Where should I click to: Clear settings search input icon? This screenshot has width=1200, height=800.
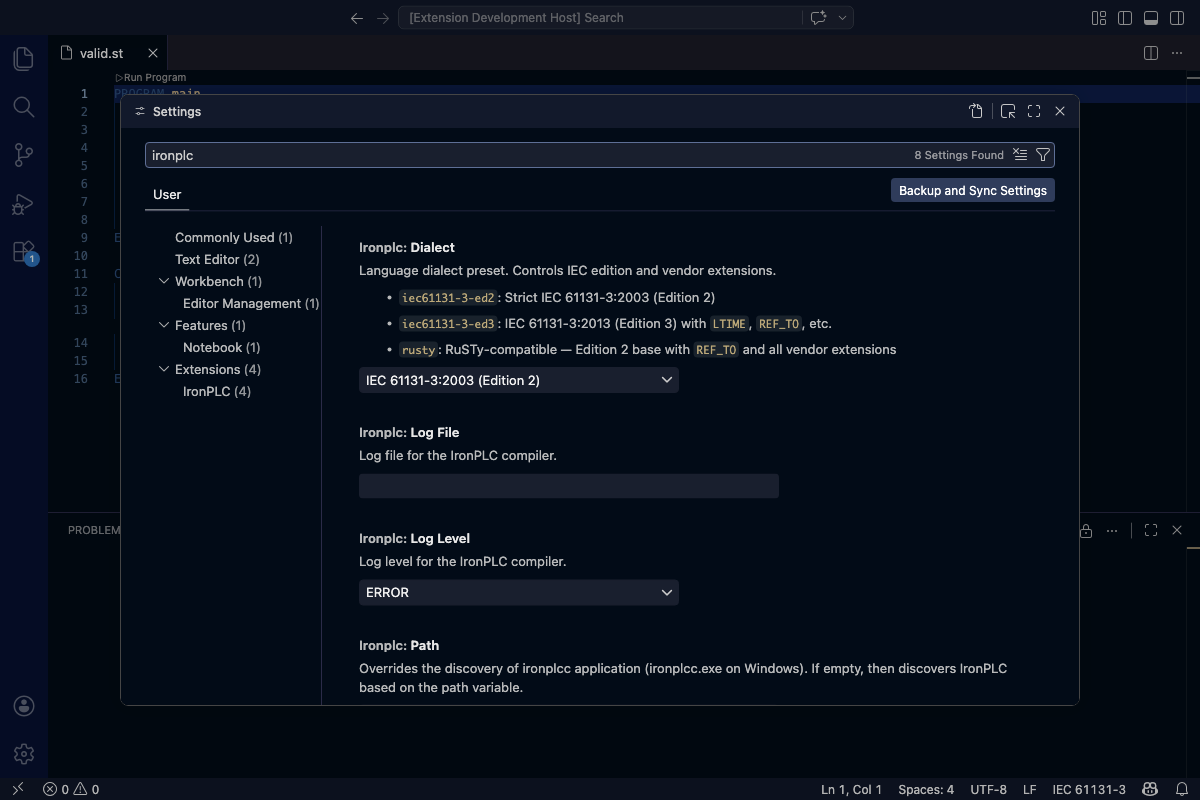(1020, 155)
